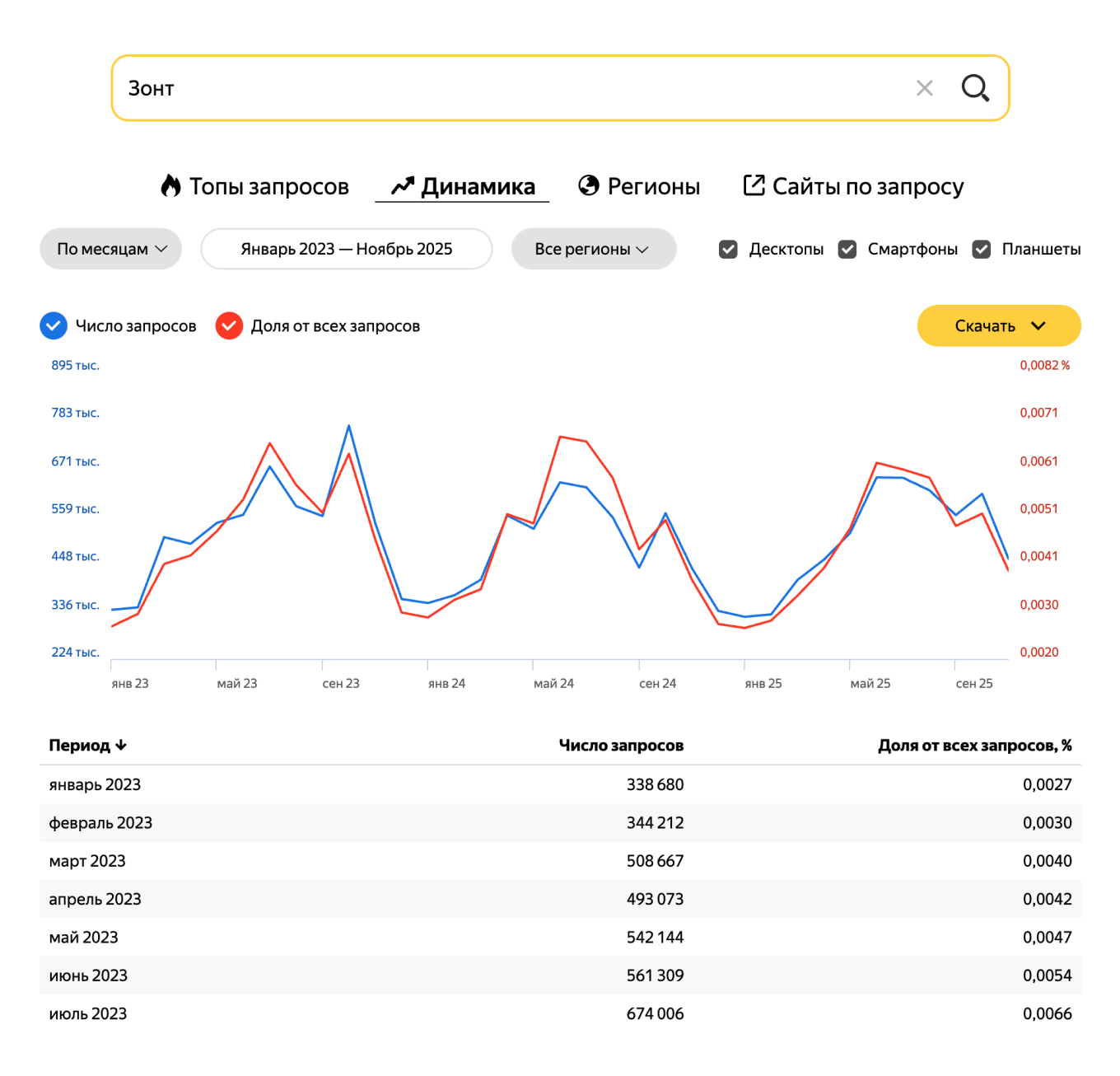The image size is (1120, 1076).
Task: Click the globe icon next to Регионы
Action: pyautogui.click(x=589, y=185)
